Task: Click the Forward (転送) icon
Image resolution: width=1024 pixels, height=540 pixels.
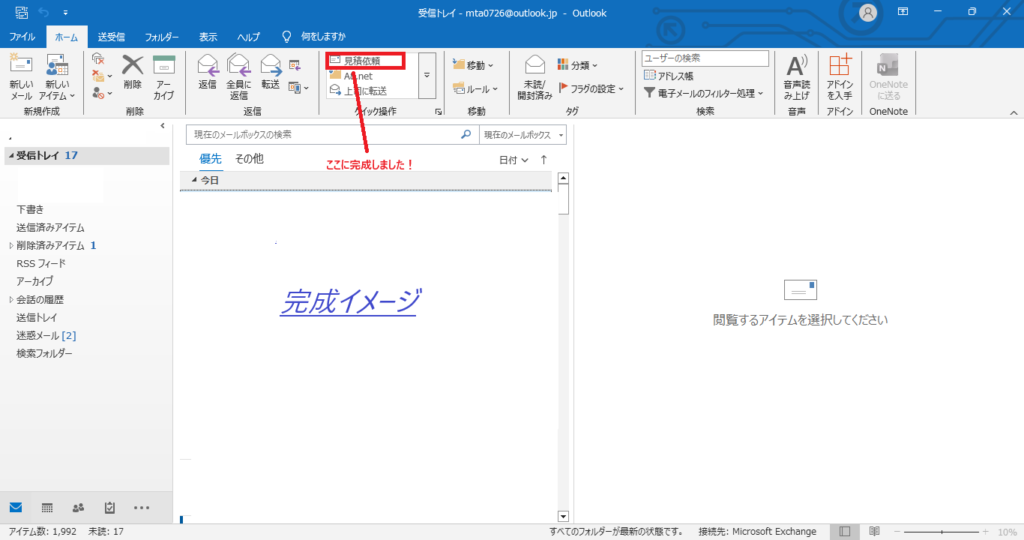Action: [271, 68]
